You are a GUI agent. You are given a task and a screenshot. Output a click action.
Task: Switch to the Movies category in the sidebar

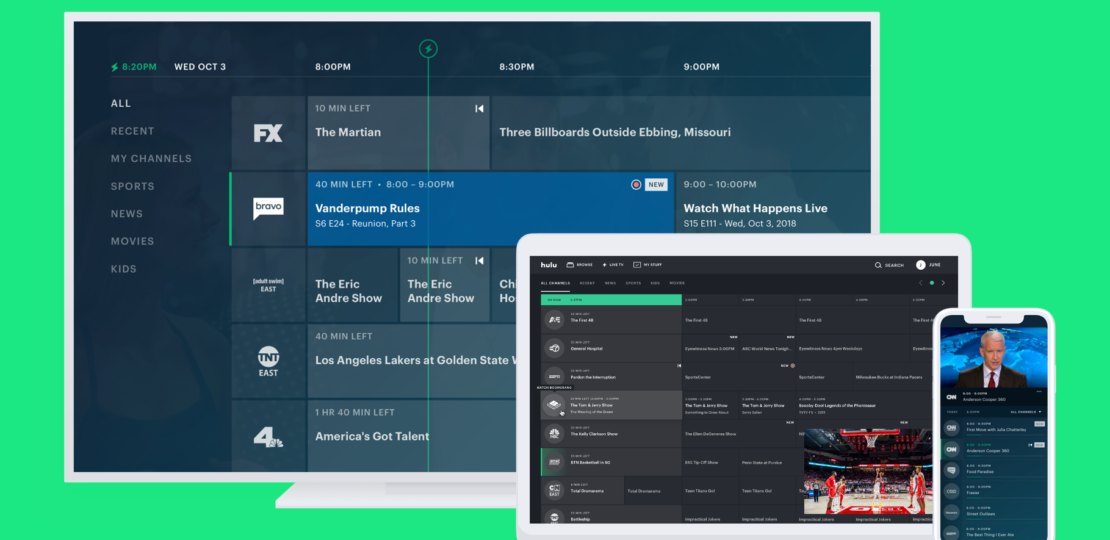pos(133,241)
